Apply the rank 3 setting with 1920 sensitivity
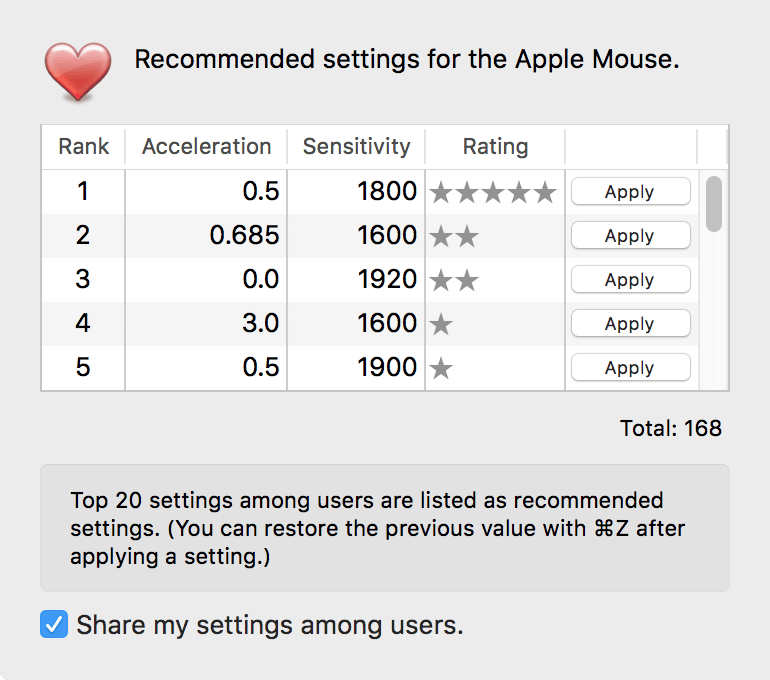This screenshot has height=680, width=770. pos(630,280)
